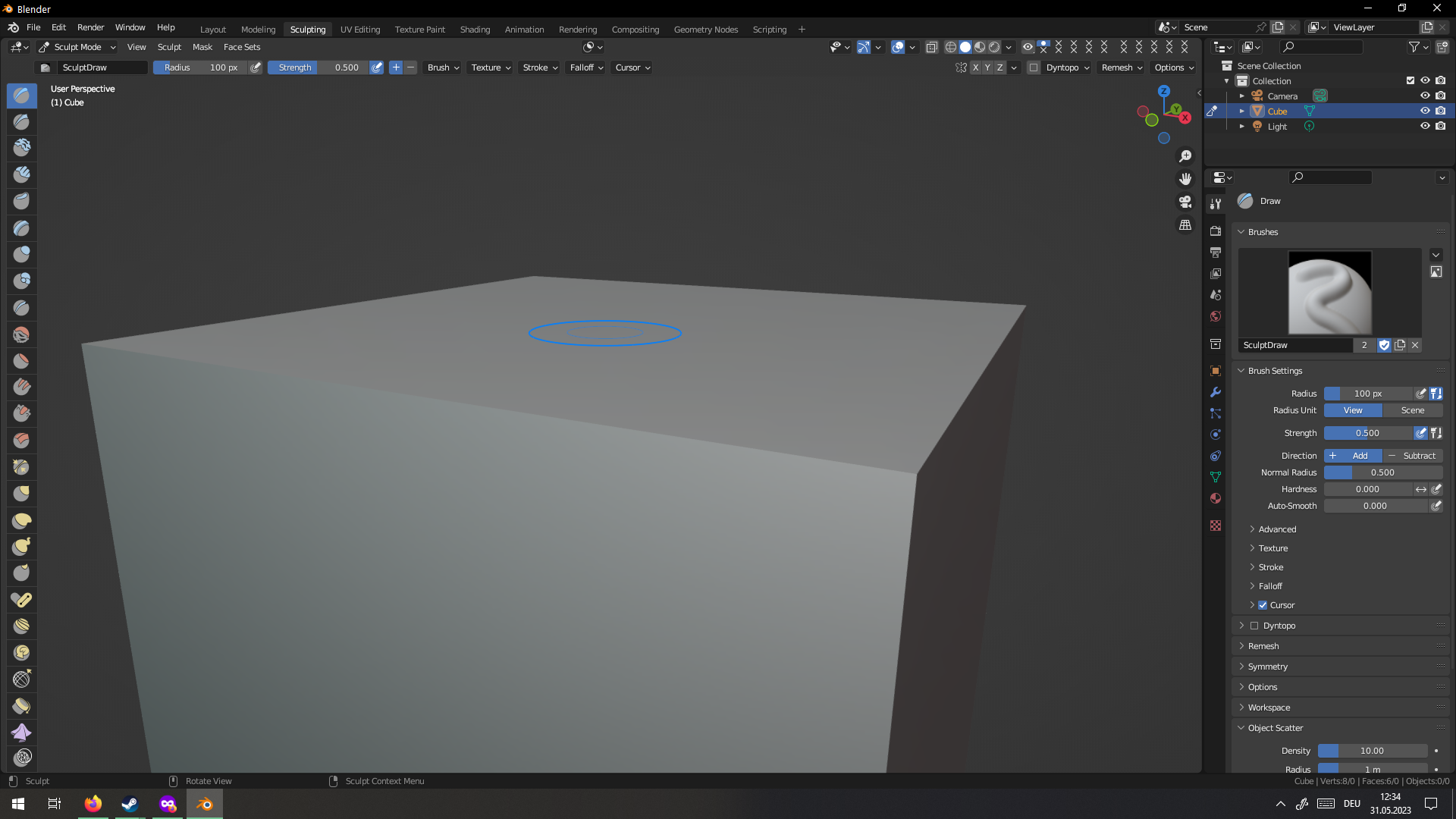The width and height of the screenshot is (1456, 819).
Task: Click the Add direction button
Action: tap(1353, 456)
